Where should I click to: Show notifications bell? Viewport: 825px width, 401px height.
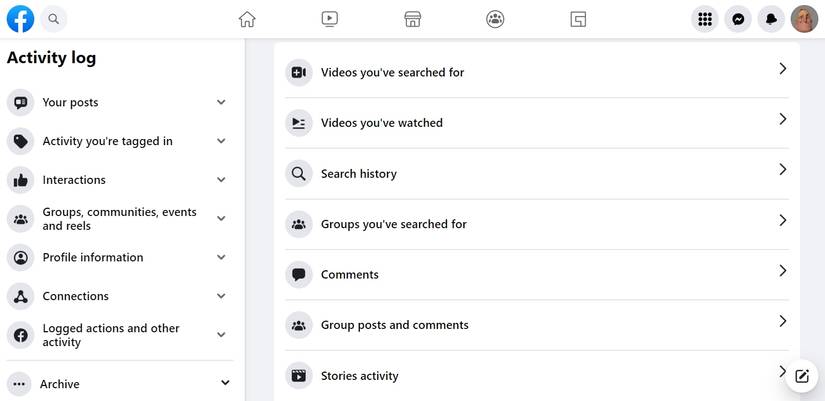coord(771,19)
